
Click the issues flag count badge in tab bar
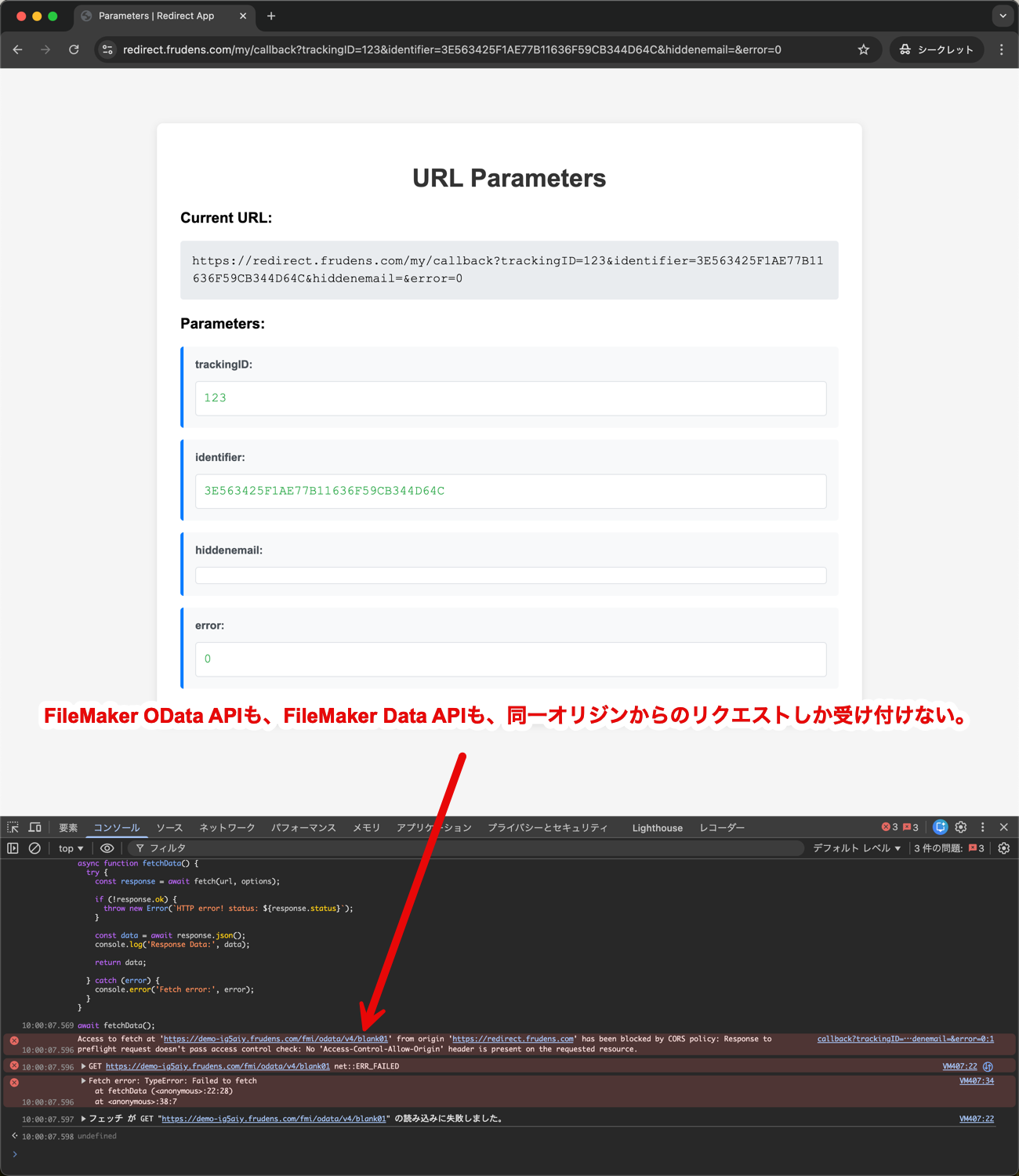tap(911, 827)
